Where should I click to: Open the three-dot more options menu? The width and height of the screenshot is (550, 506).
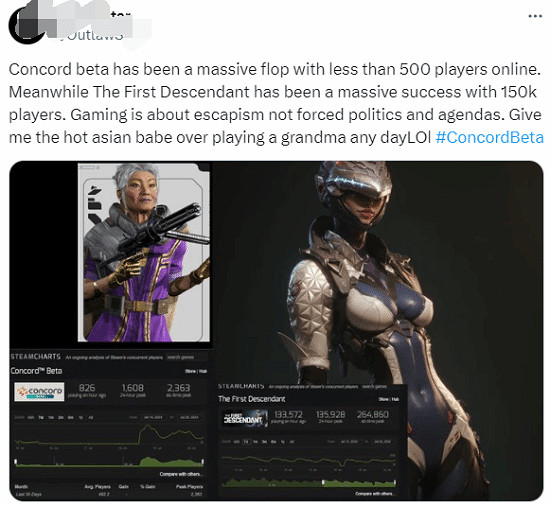pyautogui.click(x=535, y=16)
